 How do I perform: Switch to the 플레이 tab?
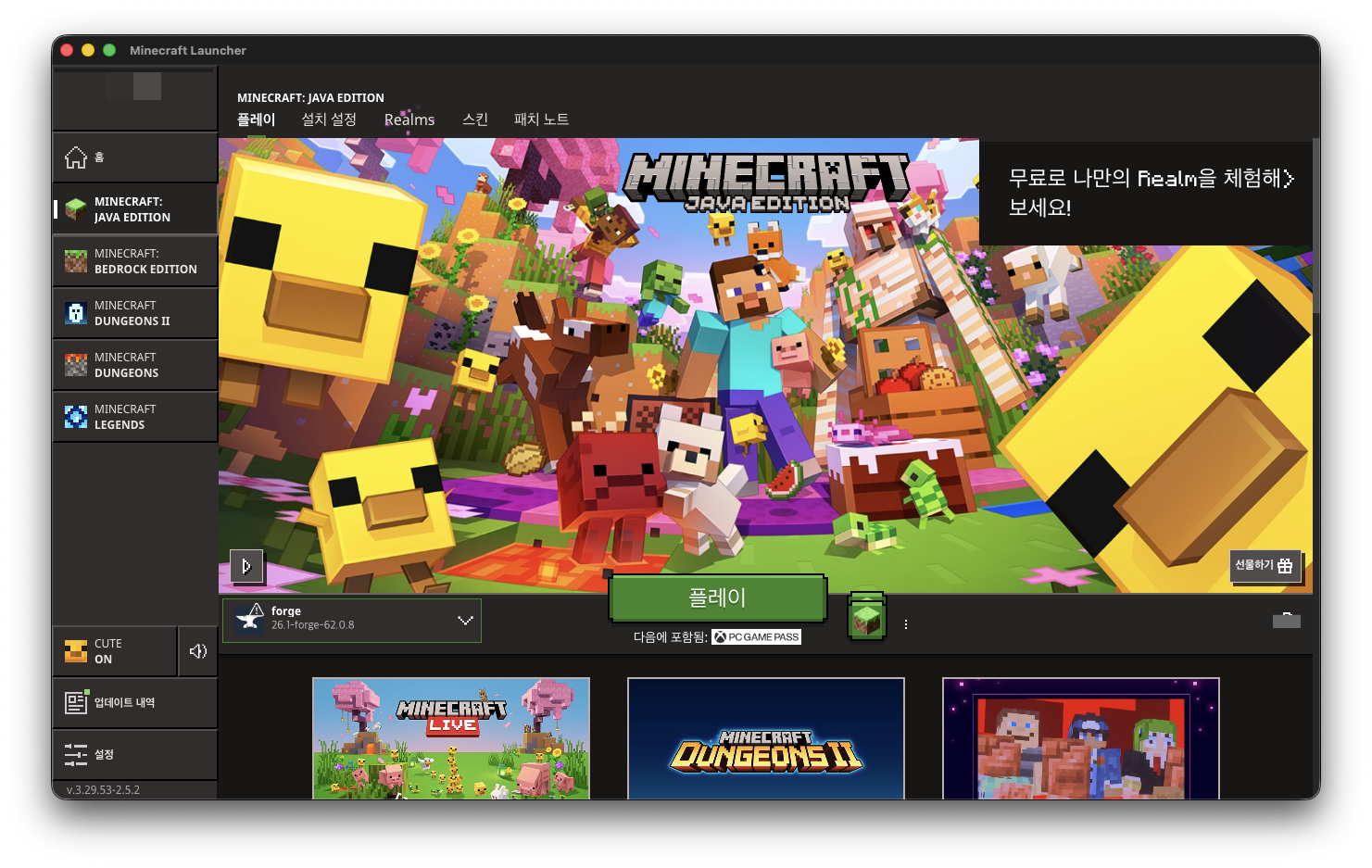256,120
